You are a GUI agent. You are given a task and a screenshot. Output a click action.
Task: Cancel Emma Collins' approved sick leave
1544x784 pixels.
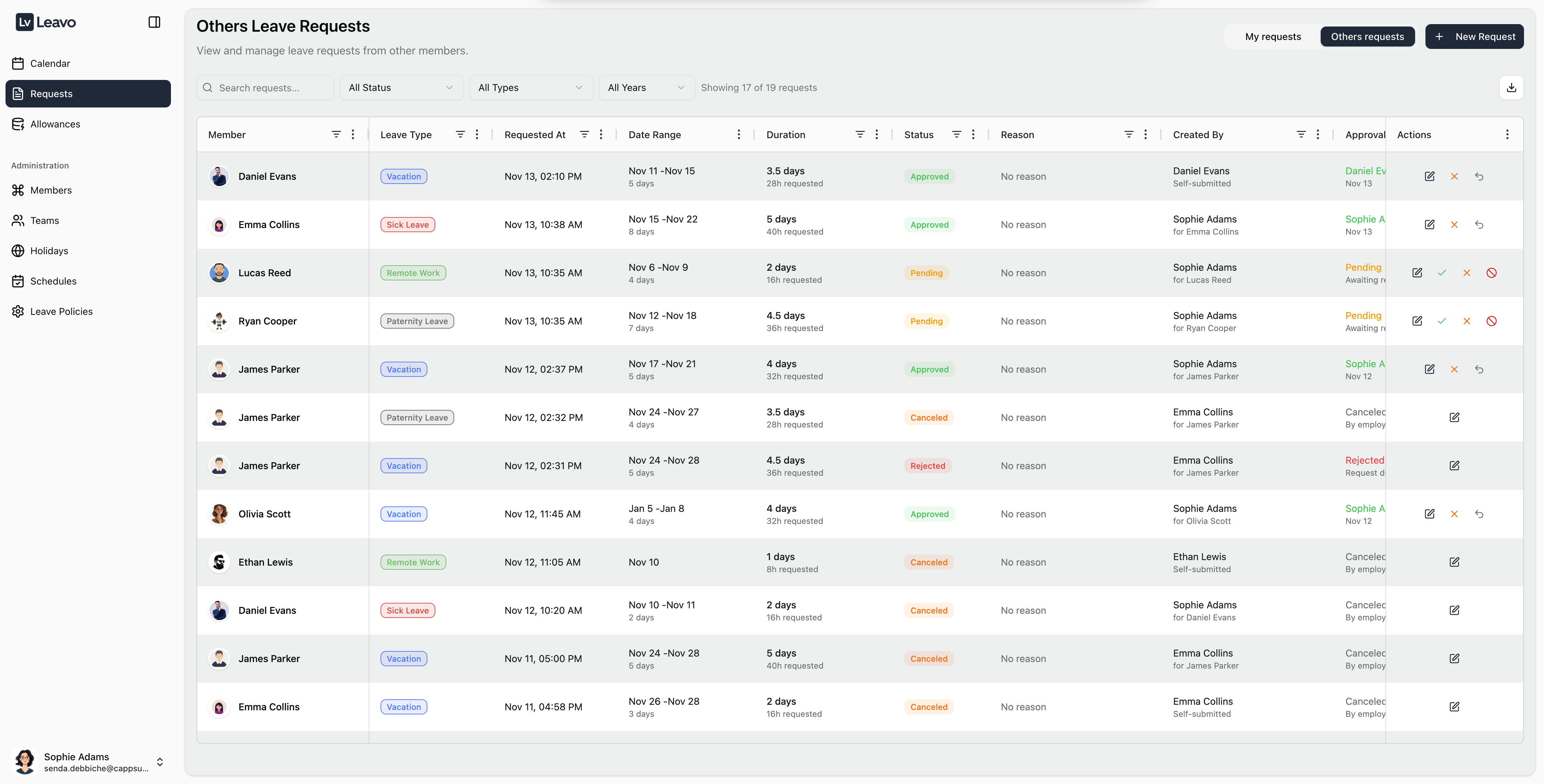[1455, 225]
